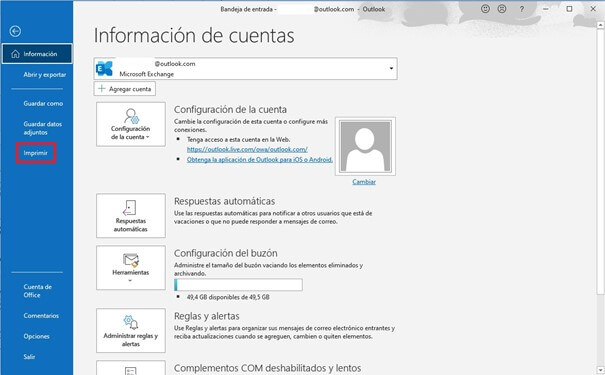605x375 pixels.
Task: Expand the account selector dropdown
Action: coord(391,69)
